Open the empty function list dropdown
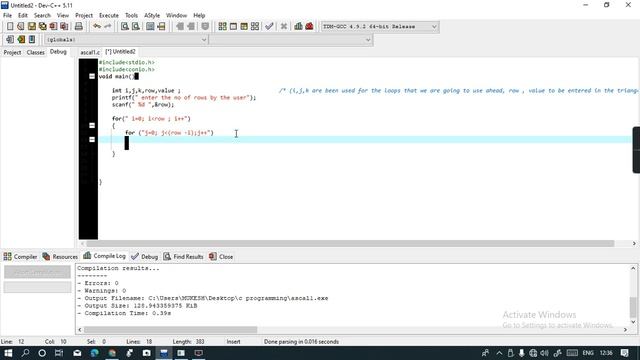 [x=291, y=40]
